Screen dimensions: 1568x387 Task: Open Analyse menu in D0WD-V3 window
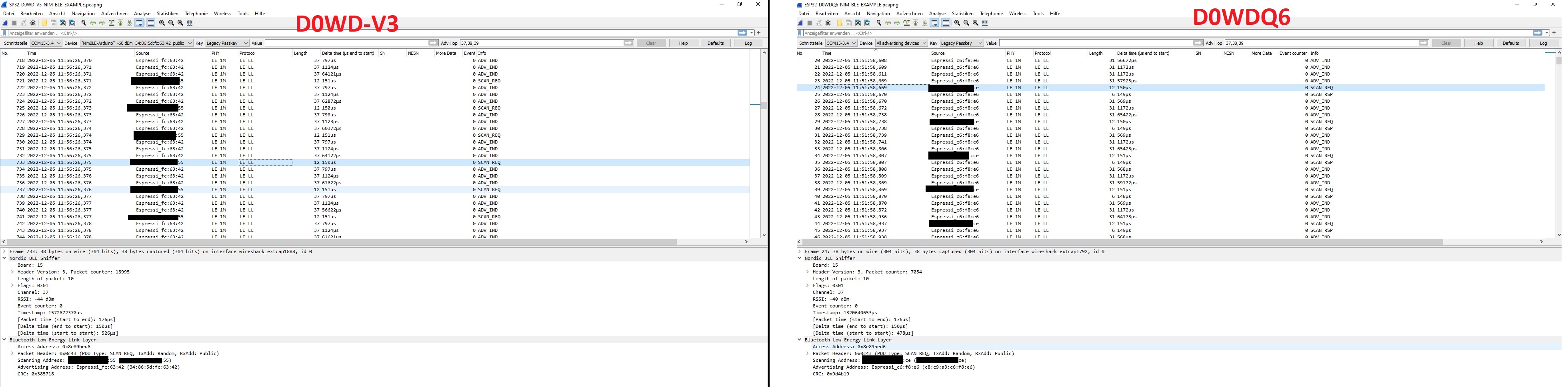[x=142, y=13]
